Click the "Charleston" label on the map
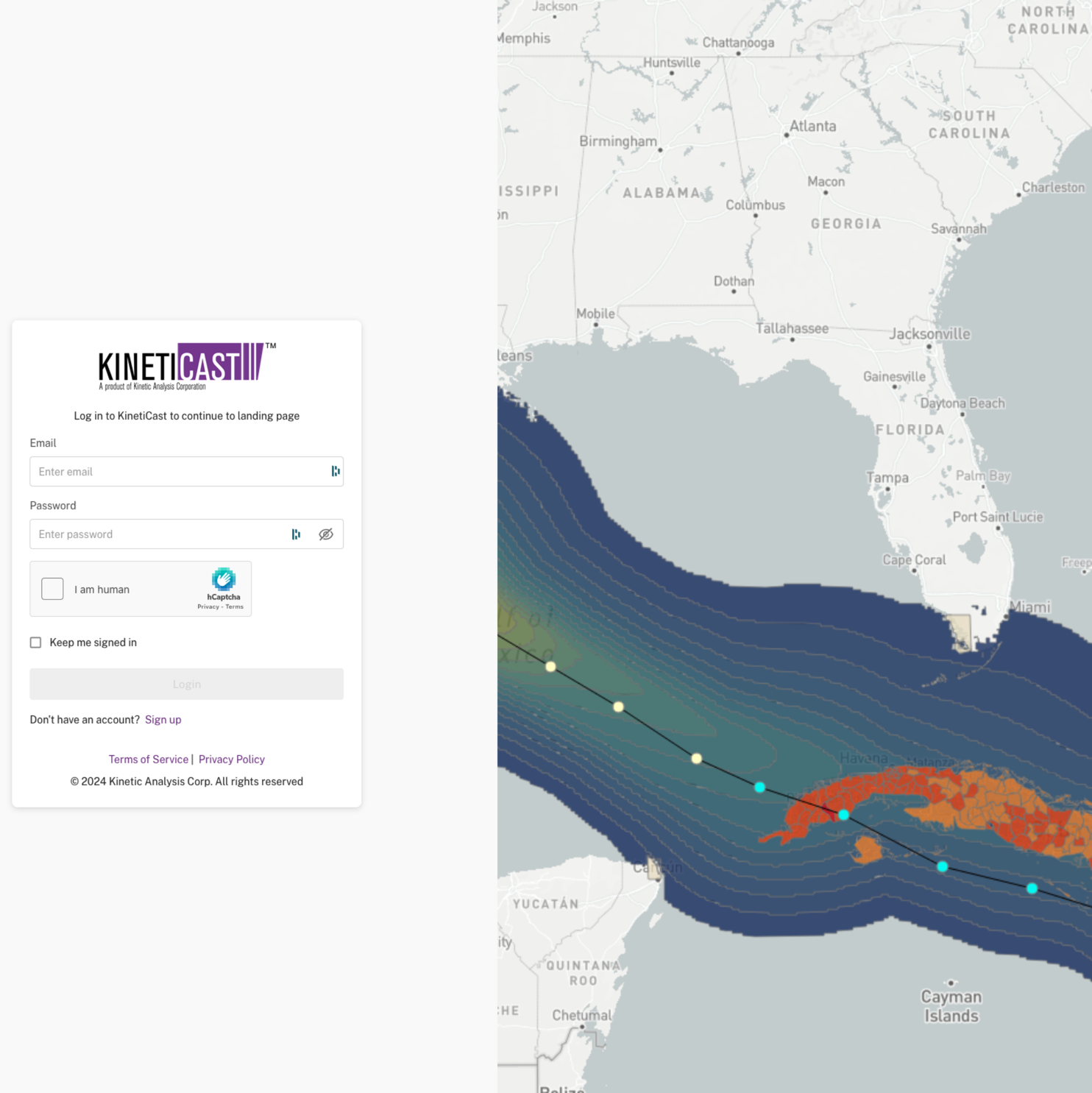Screen dimensions: 1092x1093 click(x=1053, y=188)
